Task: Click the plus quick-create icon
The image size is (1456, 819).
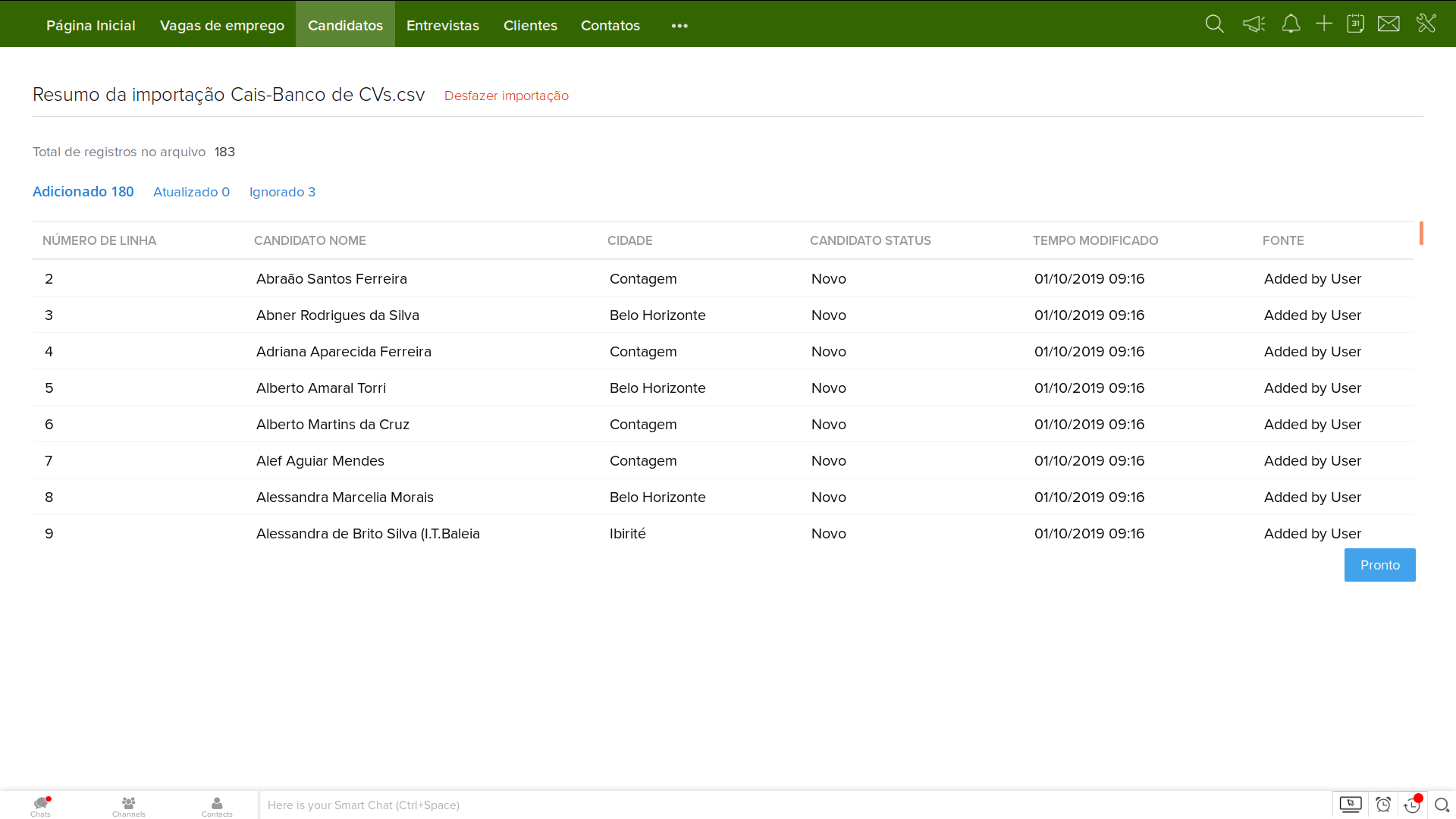Action: (1324, 24)
